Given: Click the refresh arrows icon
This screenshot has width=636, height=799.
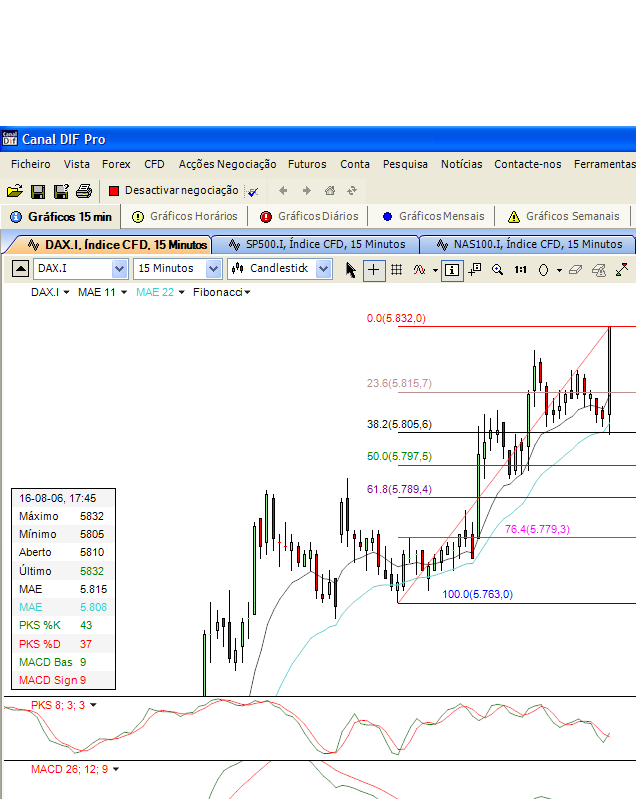Looking at the screenshot, I should pos(352,191).
